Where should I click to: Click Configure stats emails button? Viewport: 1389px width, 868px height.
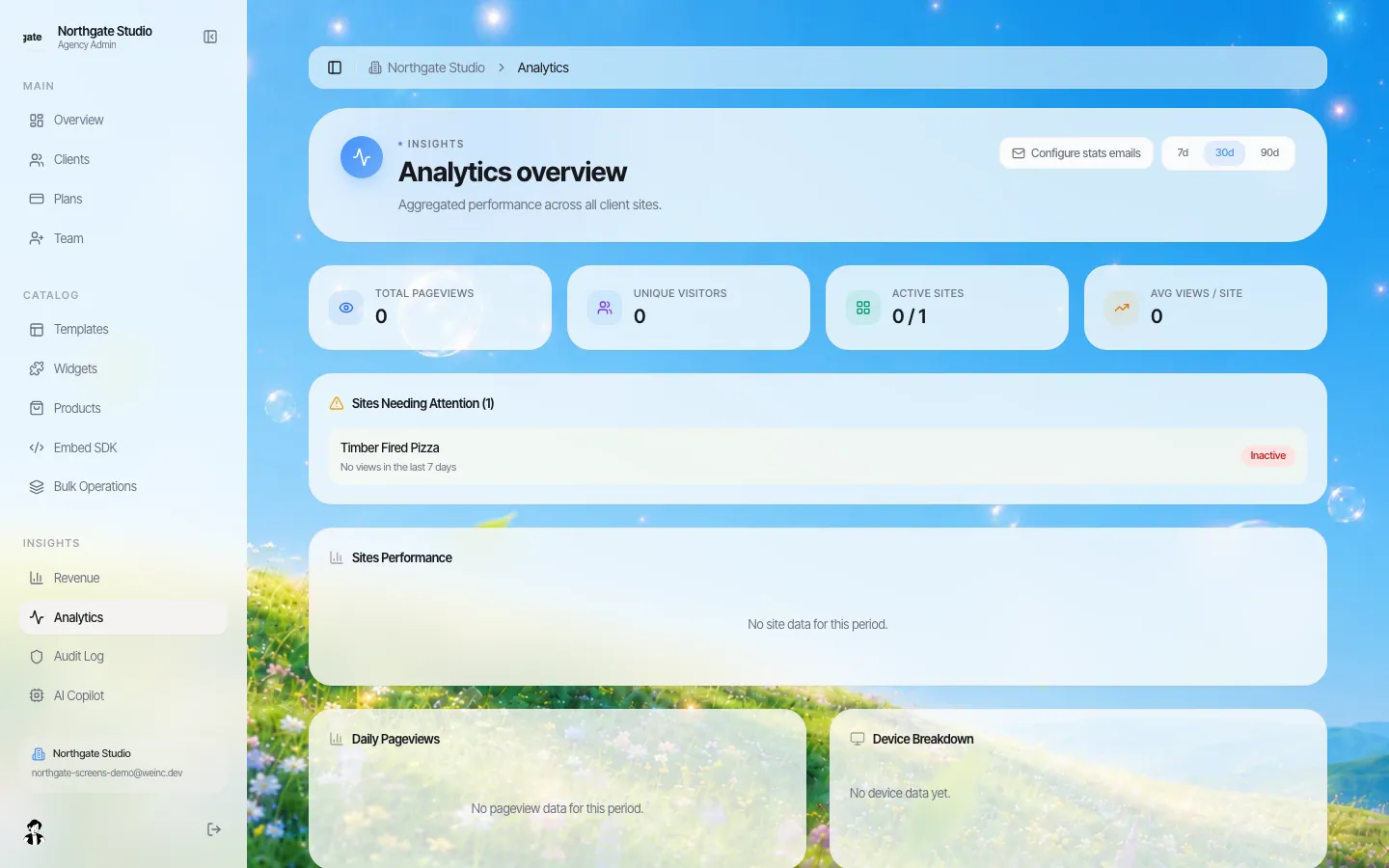click(1076, 153)
